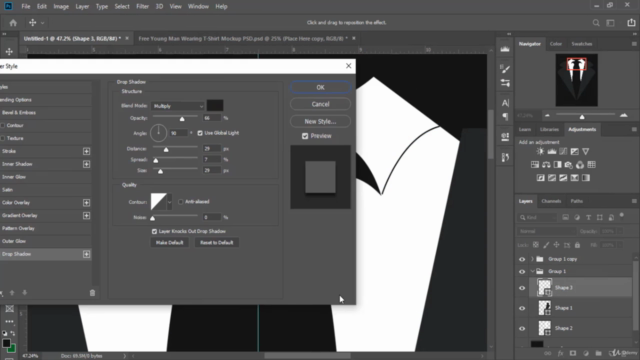Add a Color Balance adjustment
Image resolution: width=640 pixels, height=360 pixels.
coord(546,165)
